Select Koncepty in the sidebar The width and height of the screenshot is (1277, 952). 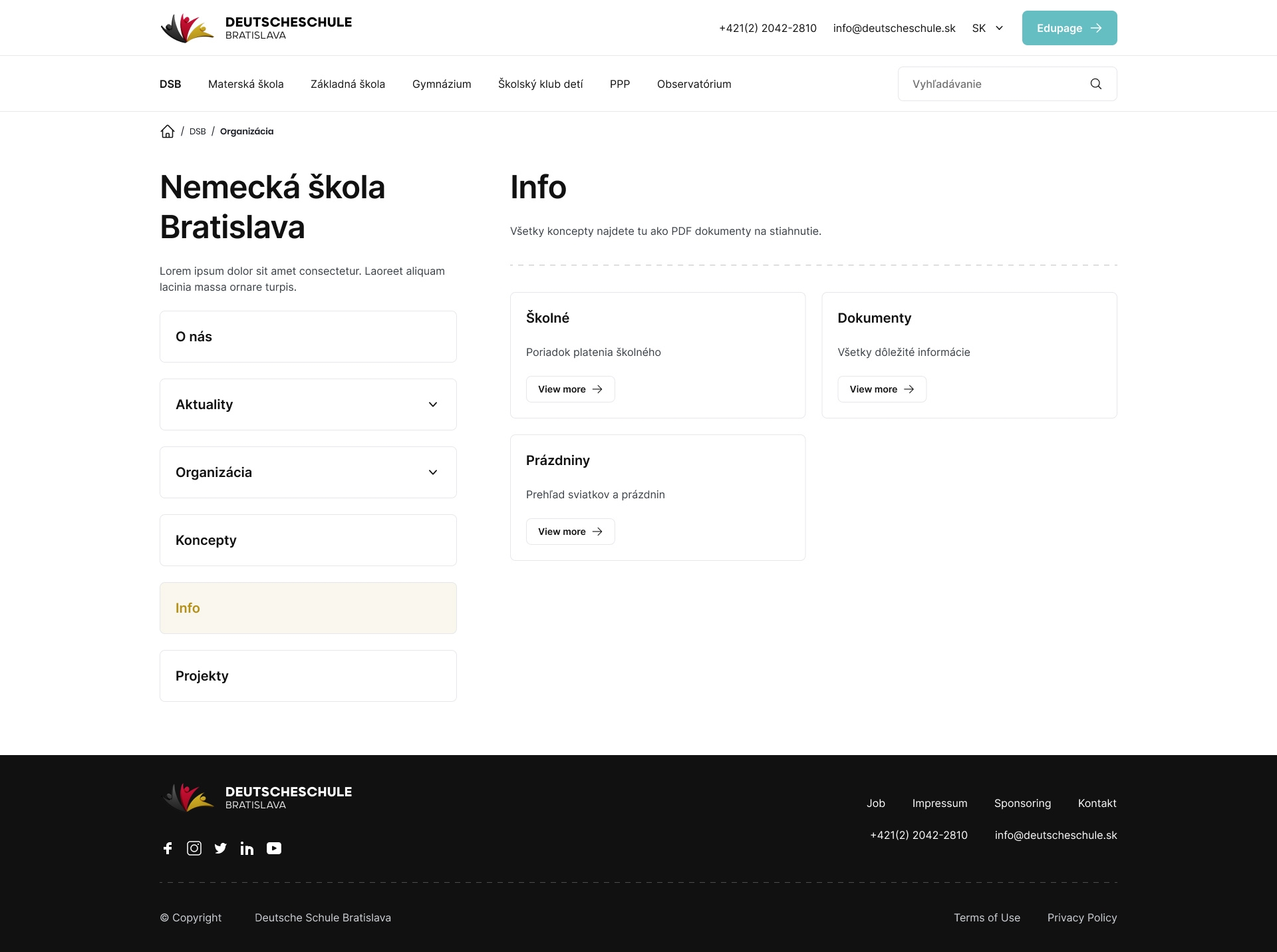(x=308, y=540)
